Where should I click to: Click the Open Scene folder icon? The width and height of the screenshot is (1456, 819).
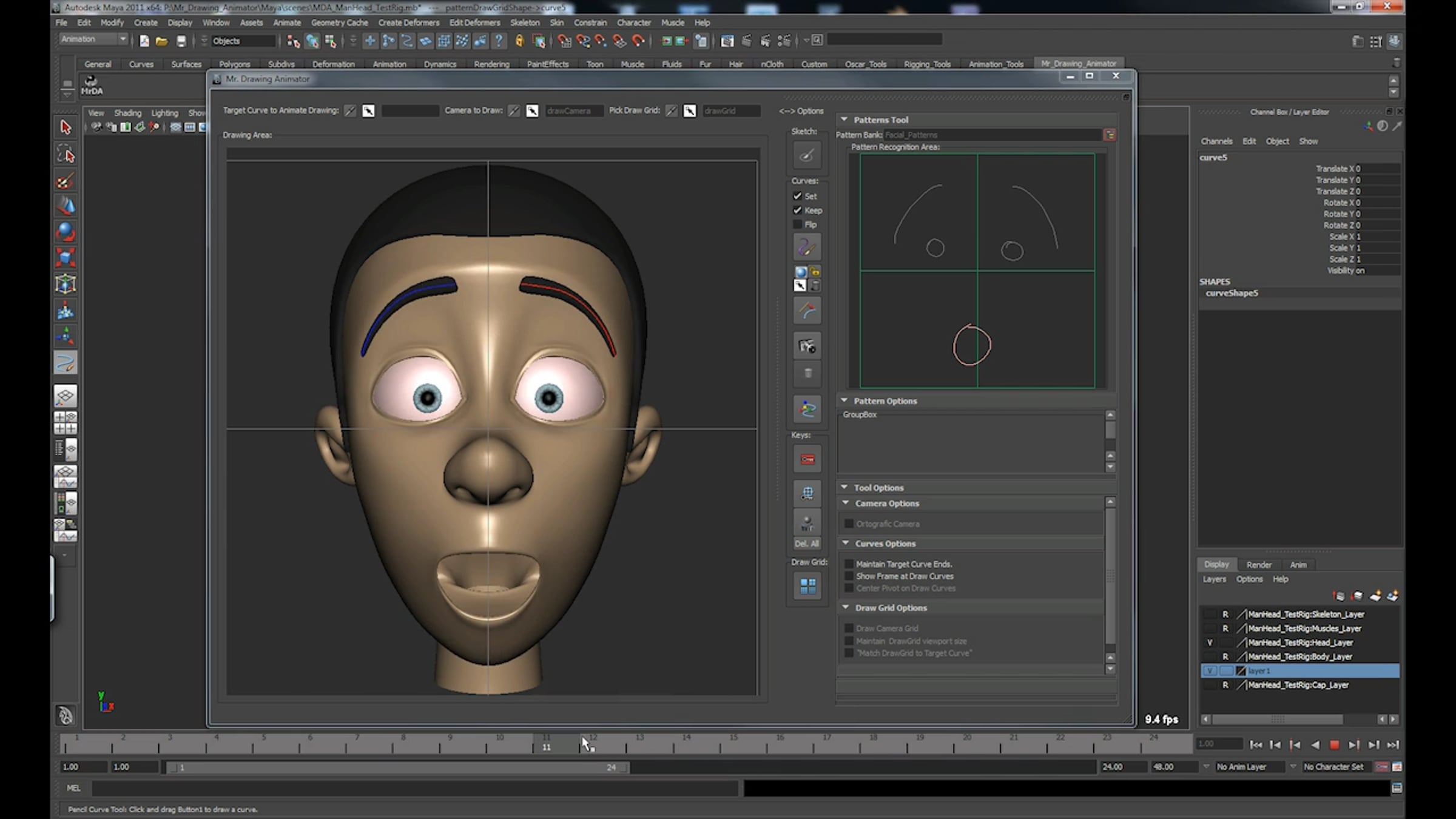point(161,41)
